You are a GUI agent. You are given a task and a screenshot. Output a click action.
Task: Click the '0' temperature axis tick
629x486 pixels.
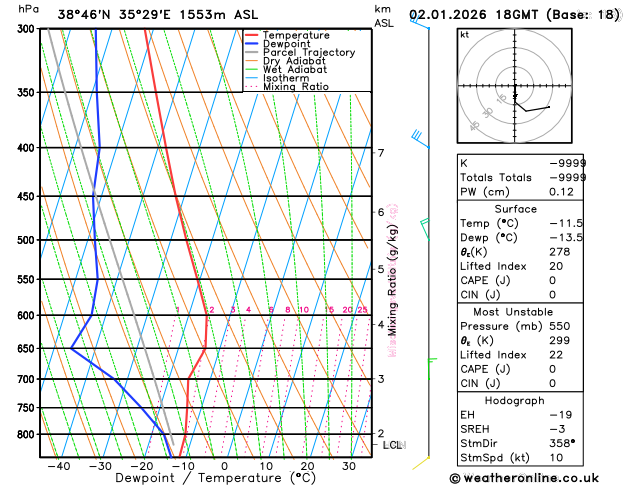pyautogui.click(x=224, y=466)
